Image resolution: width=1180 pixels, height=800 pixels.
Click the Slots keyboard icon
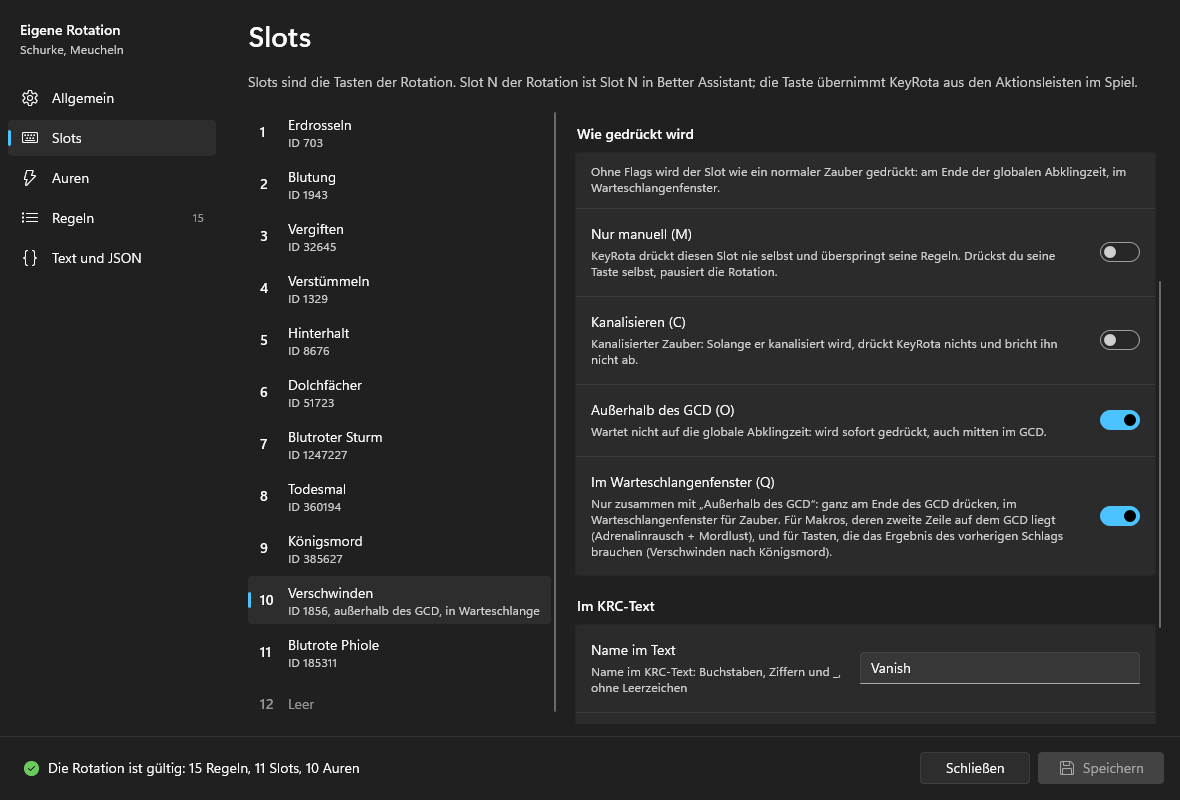30,138
